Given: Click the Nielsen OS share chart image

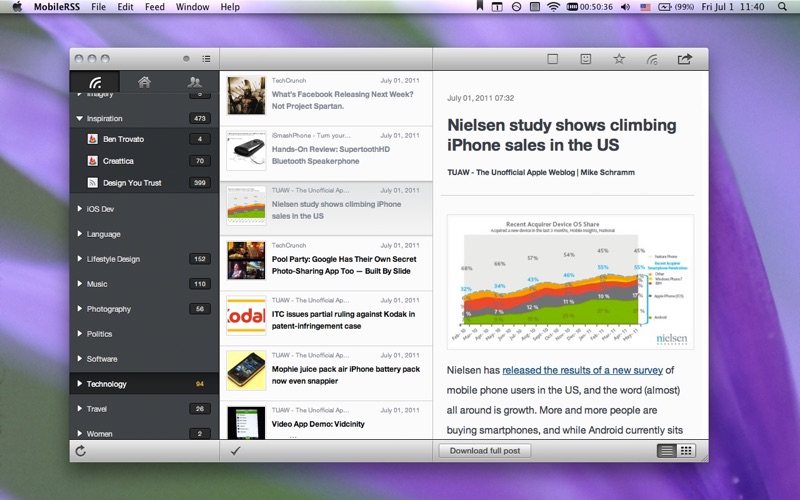Looking at the screenshot, I should (x=570, y=282).
